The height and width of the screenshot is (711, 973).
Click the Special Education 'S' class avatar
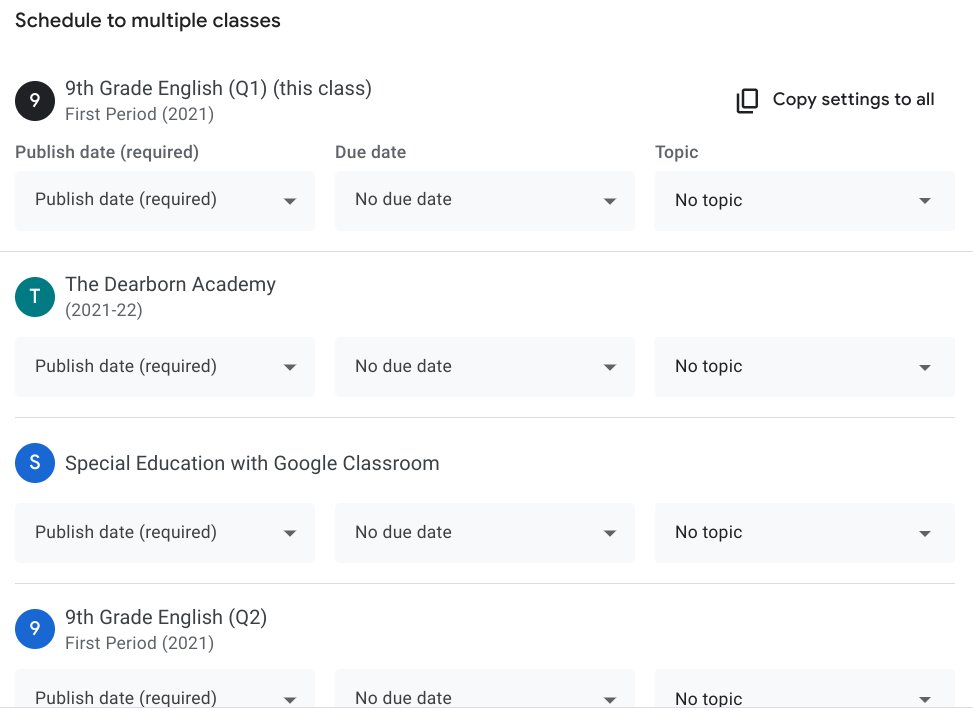[x=35, y=463]
